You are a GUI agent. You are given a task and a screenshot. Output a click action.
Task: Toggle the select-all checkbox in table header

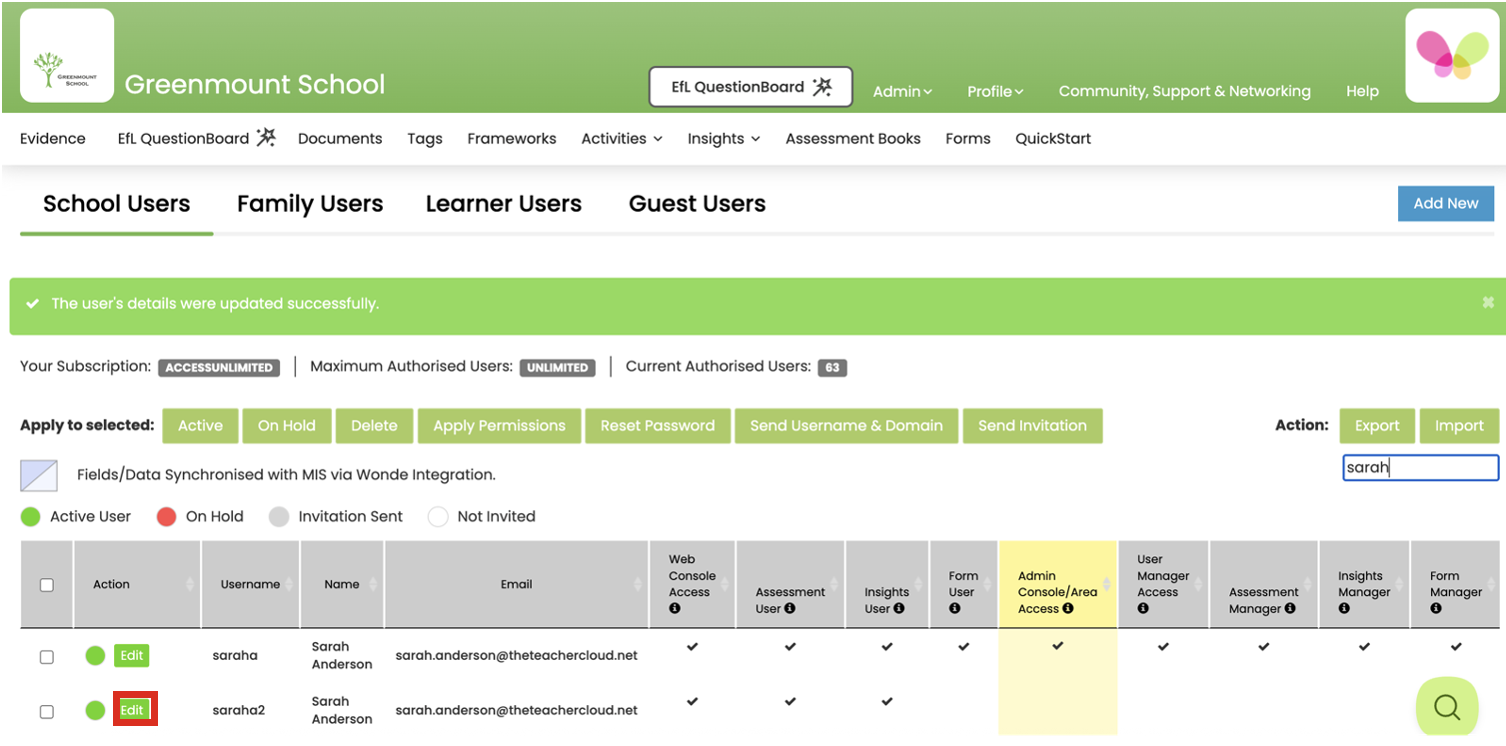point(46,584)
